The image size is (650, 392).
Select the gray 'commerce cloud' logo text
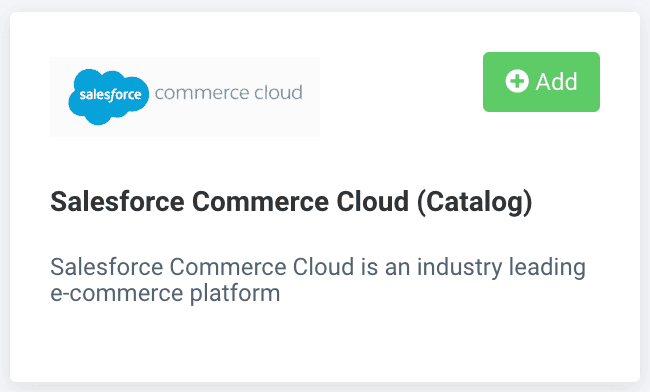coord(228,92)
